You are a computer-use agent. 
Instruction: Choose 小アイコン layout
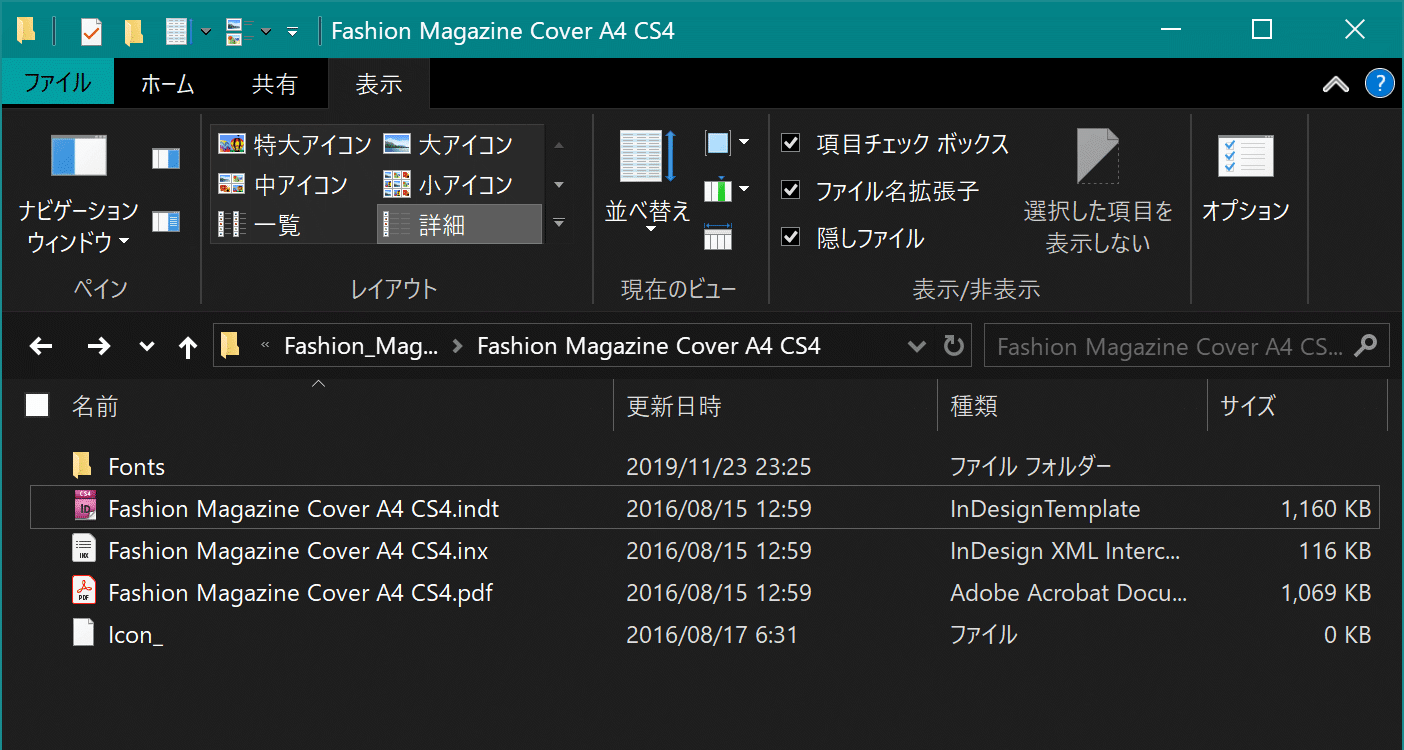[x=460, y=185]
